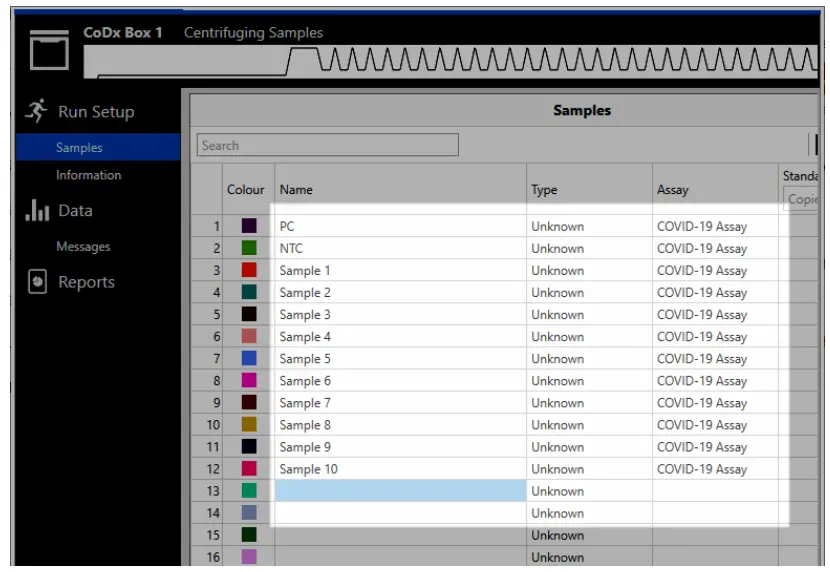Open the Messages sidebar item
This screenshot has width=830, height=572.
coord(83,247)
